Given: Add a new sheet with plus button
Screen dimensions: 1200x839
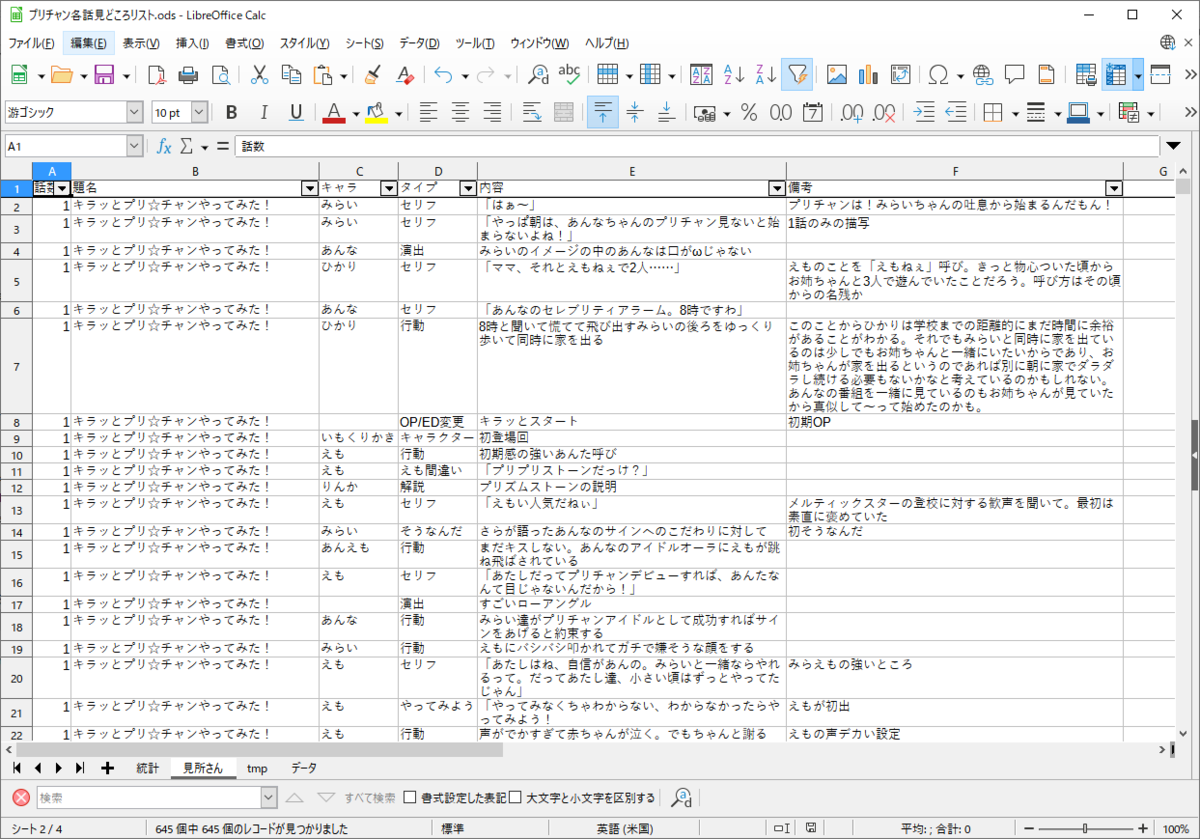Looking at the screenshot, I should coord(107,768).
